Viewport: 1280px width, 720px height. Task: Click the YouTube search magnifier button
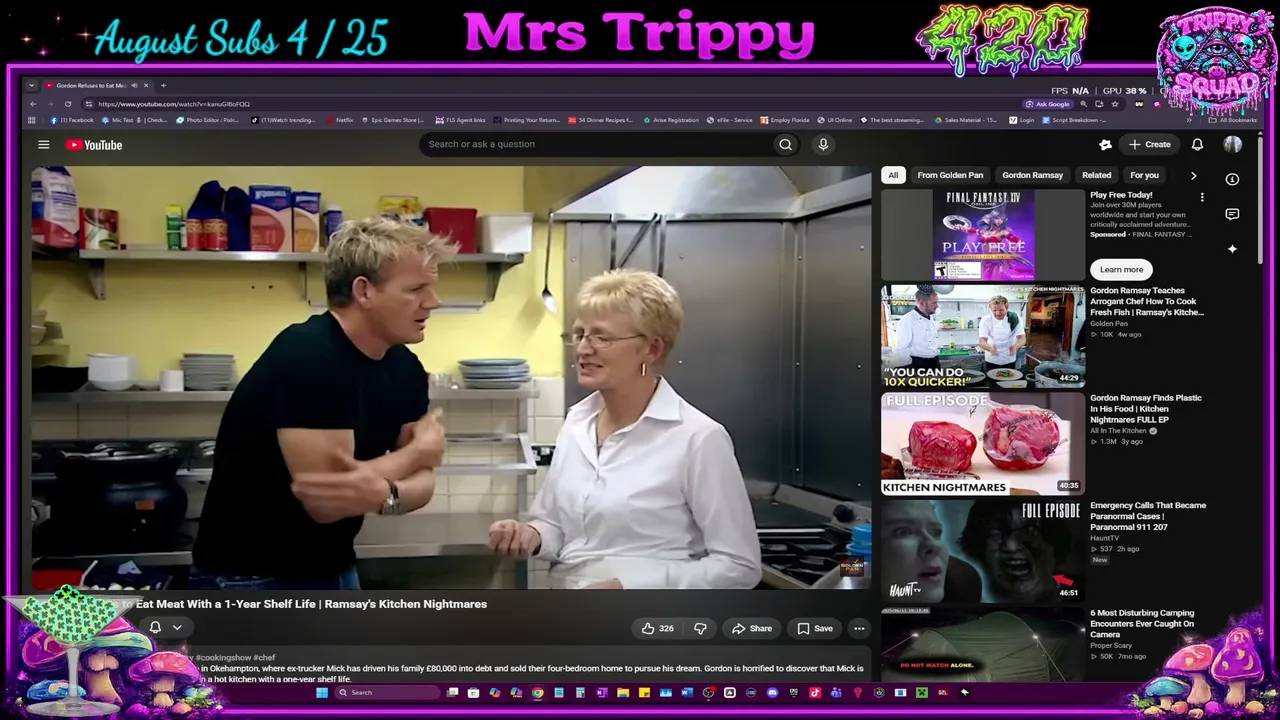[785, 144]
